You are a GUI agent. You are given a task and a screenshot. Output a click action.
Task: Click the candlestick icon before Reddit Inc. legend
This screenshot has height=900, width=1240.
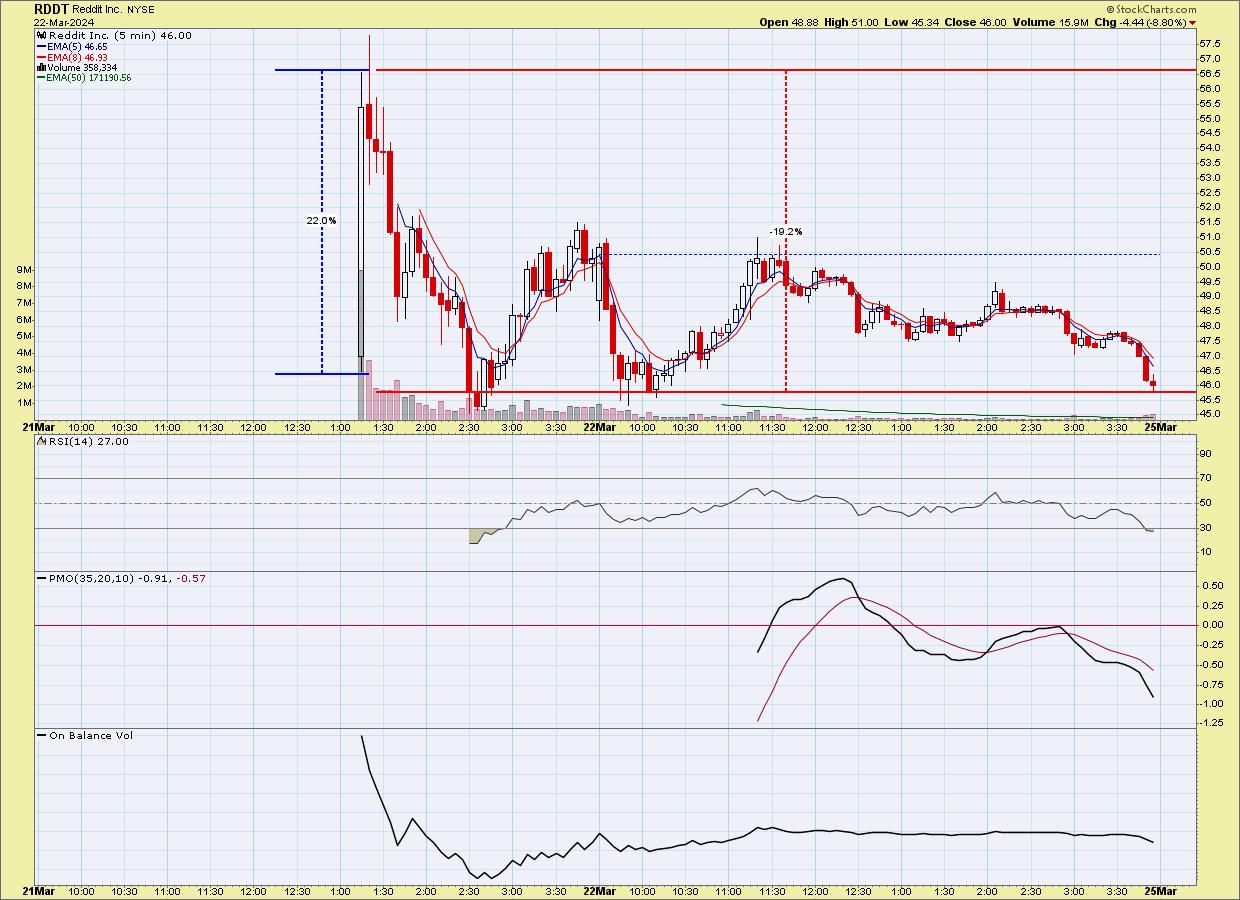coord(40,36)
